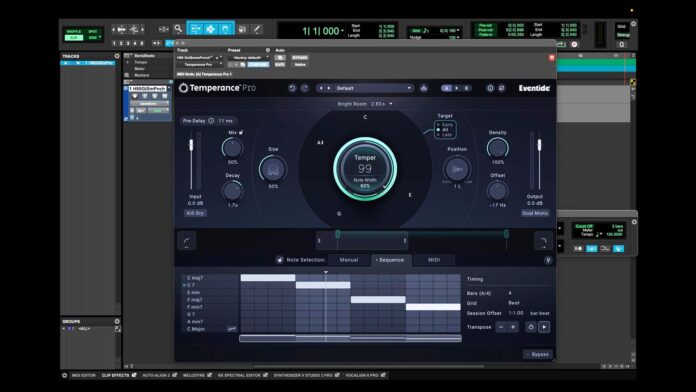This screenshot has width=696, height=392.
Task: Open the Bright Room reverb type dropdown
Action: [365, 104]
